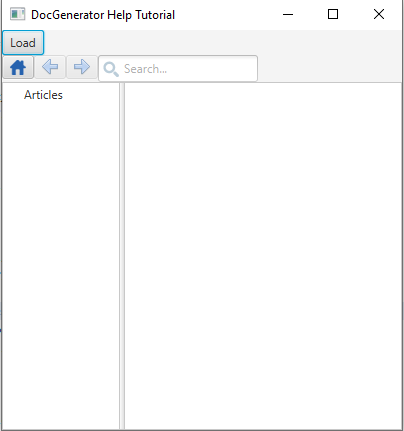Screen dimensions: 404x431
Task: Close the DocGenerator Help Tutorial window
Action: [379, 14]
